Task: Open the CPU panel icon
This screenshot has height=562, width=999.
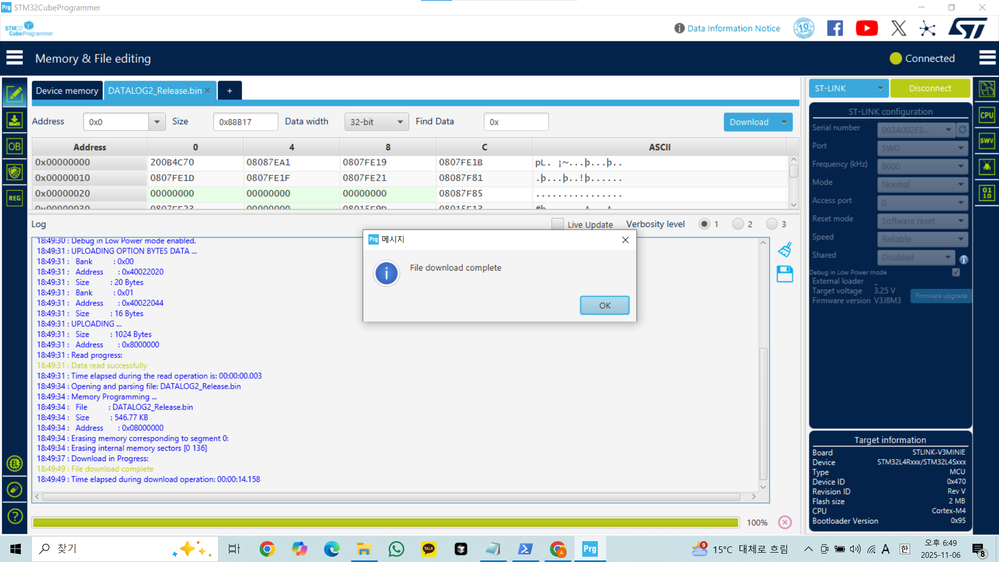Action: tap(987, 115)
